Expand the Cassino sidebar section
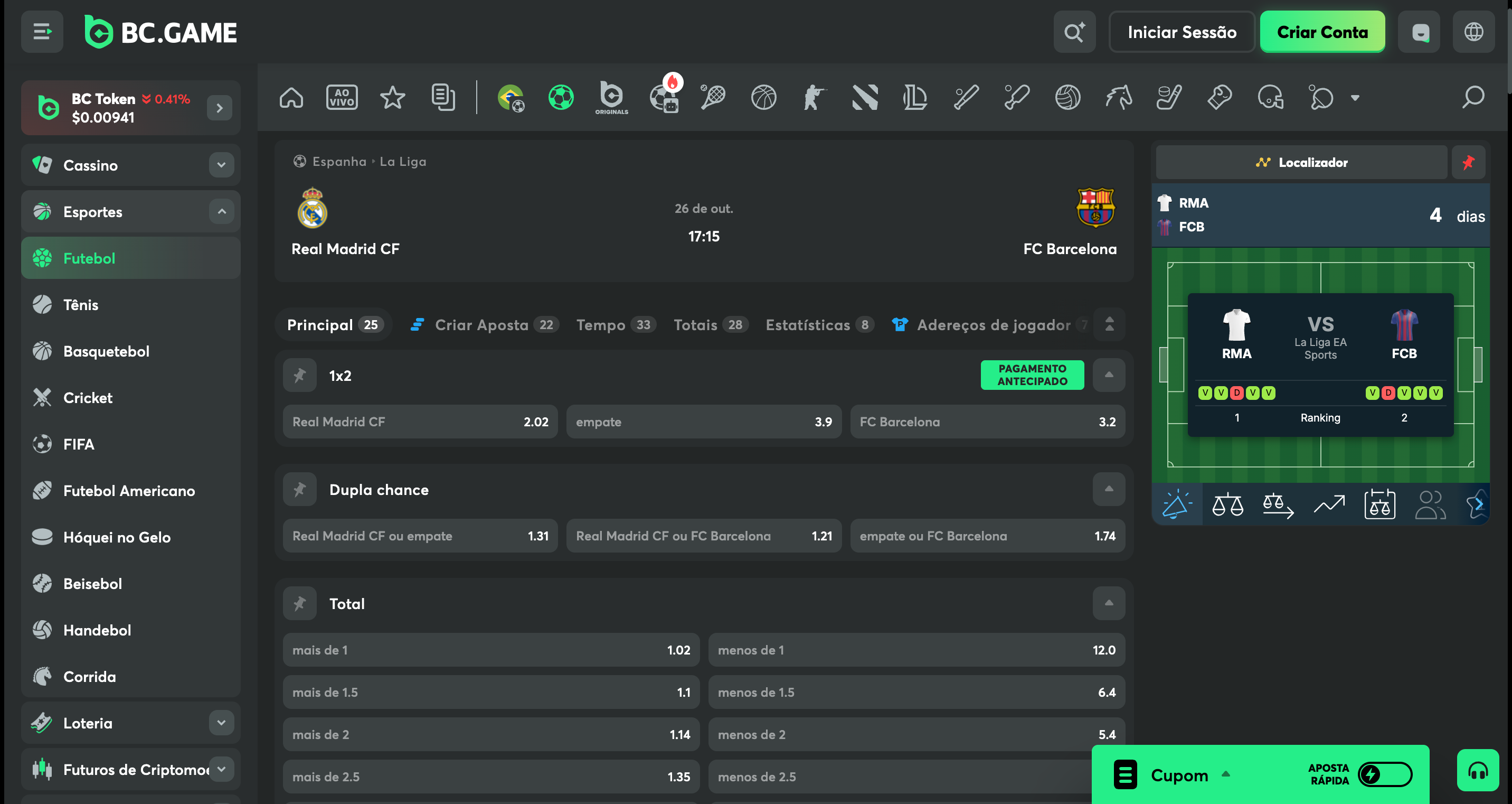1512x804 pixels. tap(221, 165)
